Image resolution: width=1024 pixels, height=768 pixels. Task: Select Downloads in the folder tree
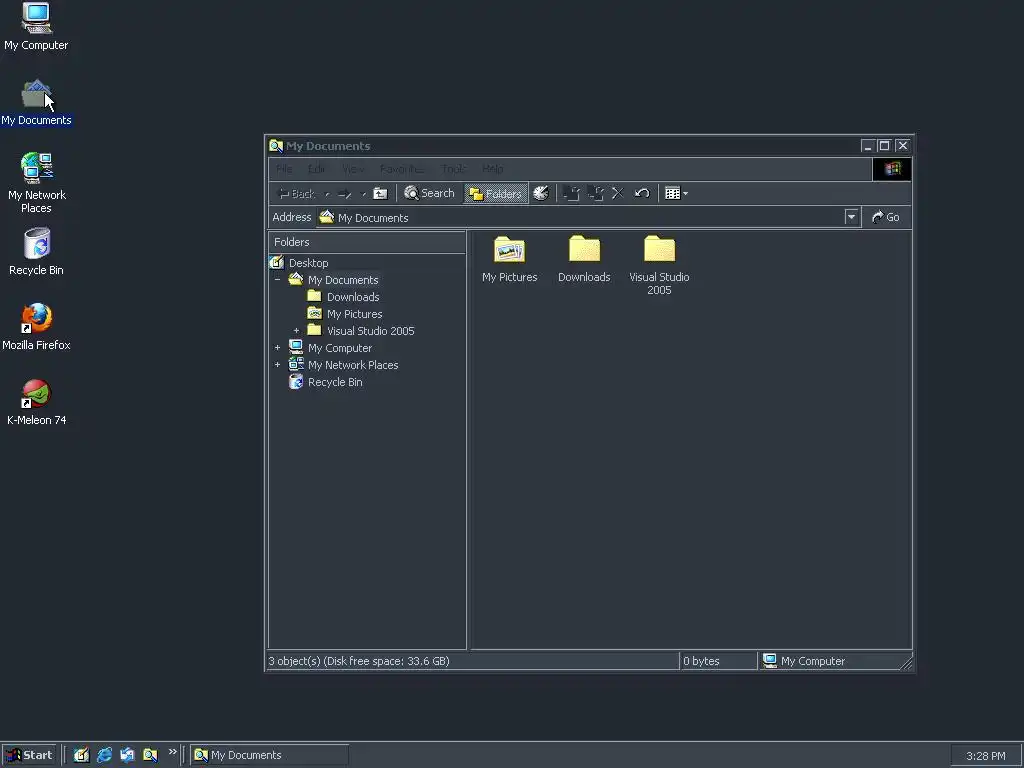pos(353,297)
